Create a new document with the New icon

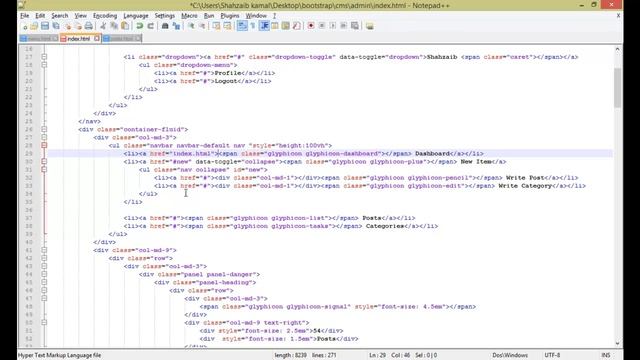coord(24,26)
